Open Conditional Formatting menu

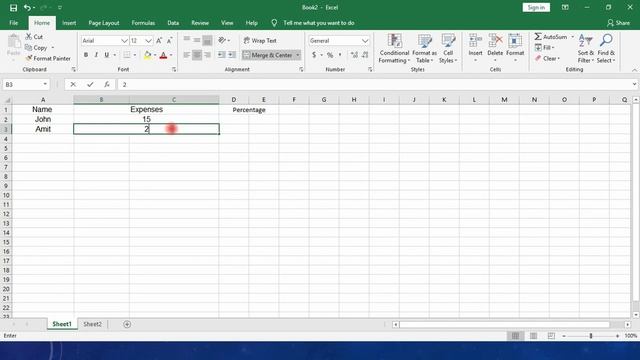click(x=394, y=48)
